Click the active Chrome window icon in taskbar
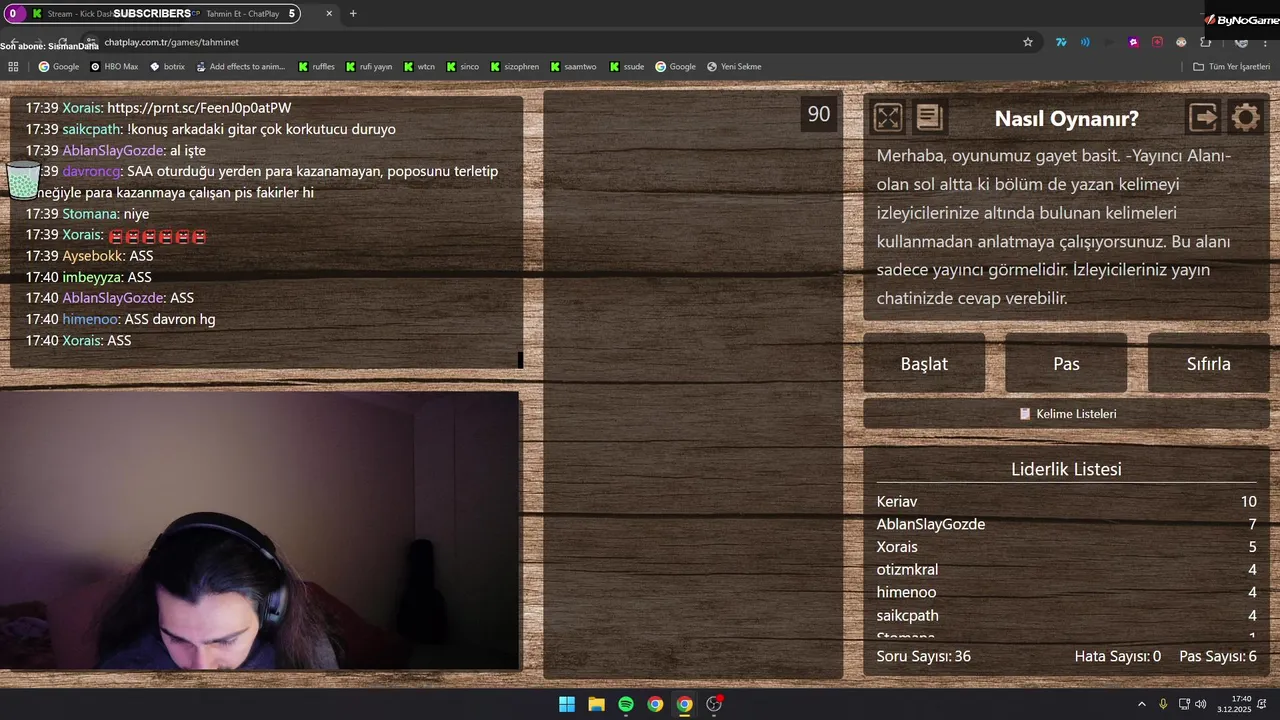Viewport: 1280px width, 720px height. (684, 704)
